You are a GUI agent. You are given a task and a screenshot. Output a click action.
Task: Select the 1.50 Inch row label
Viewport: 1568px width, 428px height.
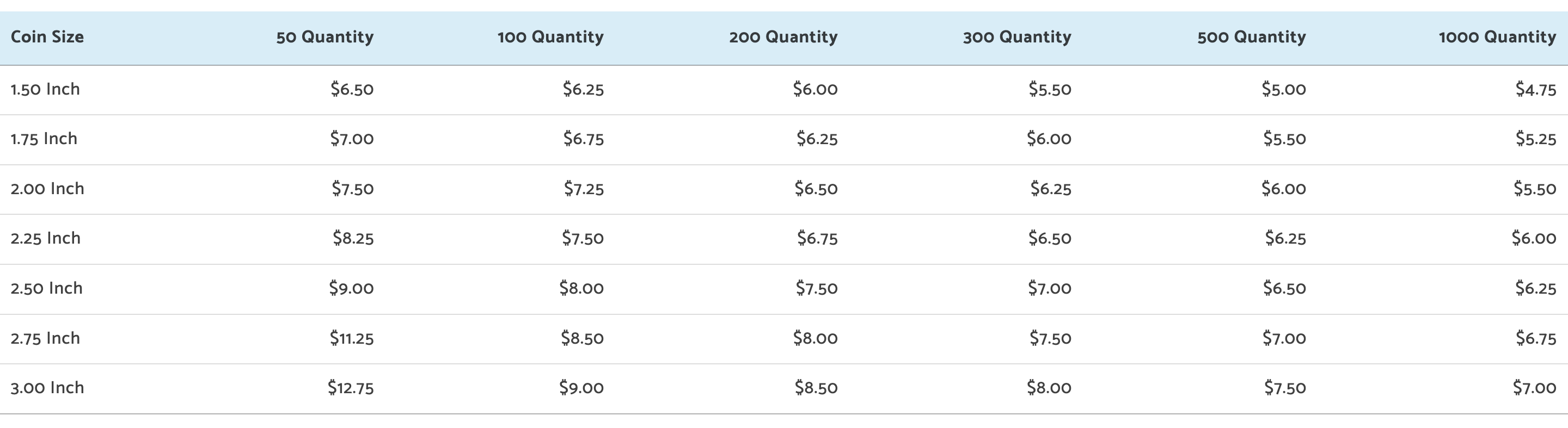click(45, 89)
